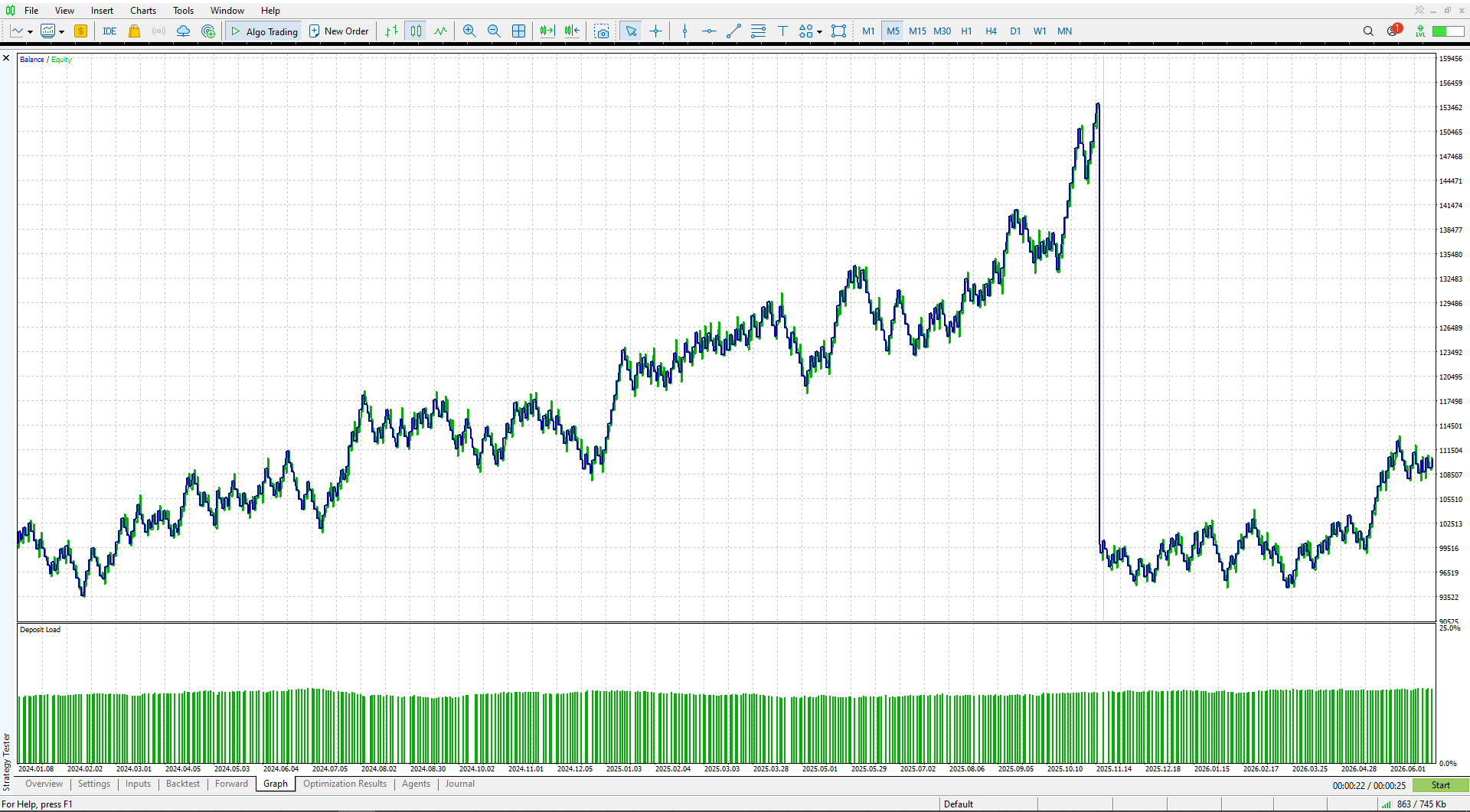Image resolution: width=1470 pixels, height=812 pixels.
Task: Zoom in on the chart
Action: 469,31
